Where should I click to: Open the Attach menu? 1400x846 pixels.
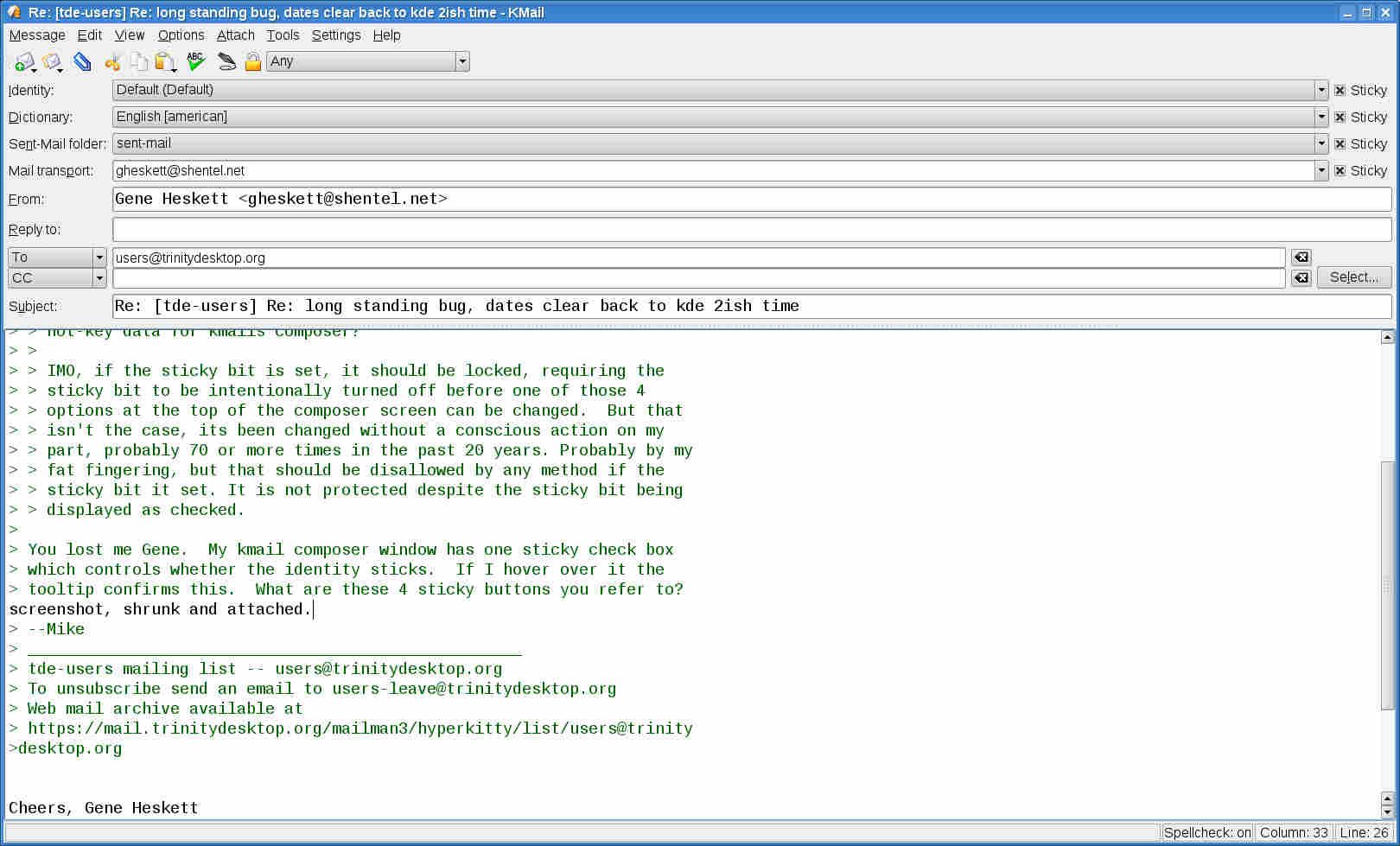tap(236, 35)
